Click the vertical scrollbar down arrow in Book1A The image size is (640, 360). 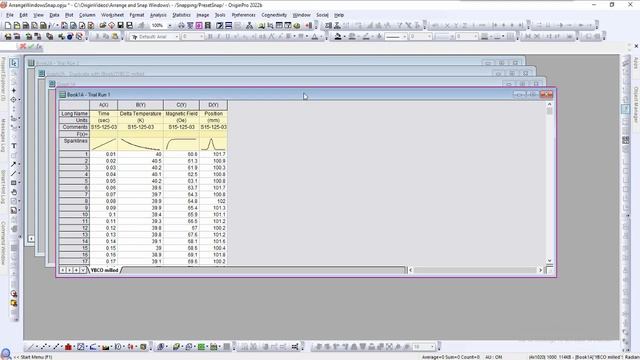[x=549, y=260]
